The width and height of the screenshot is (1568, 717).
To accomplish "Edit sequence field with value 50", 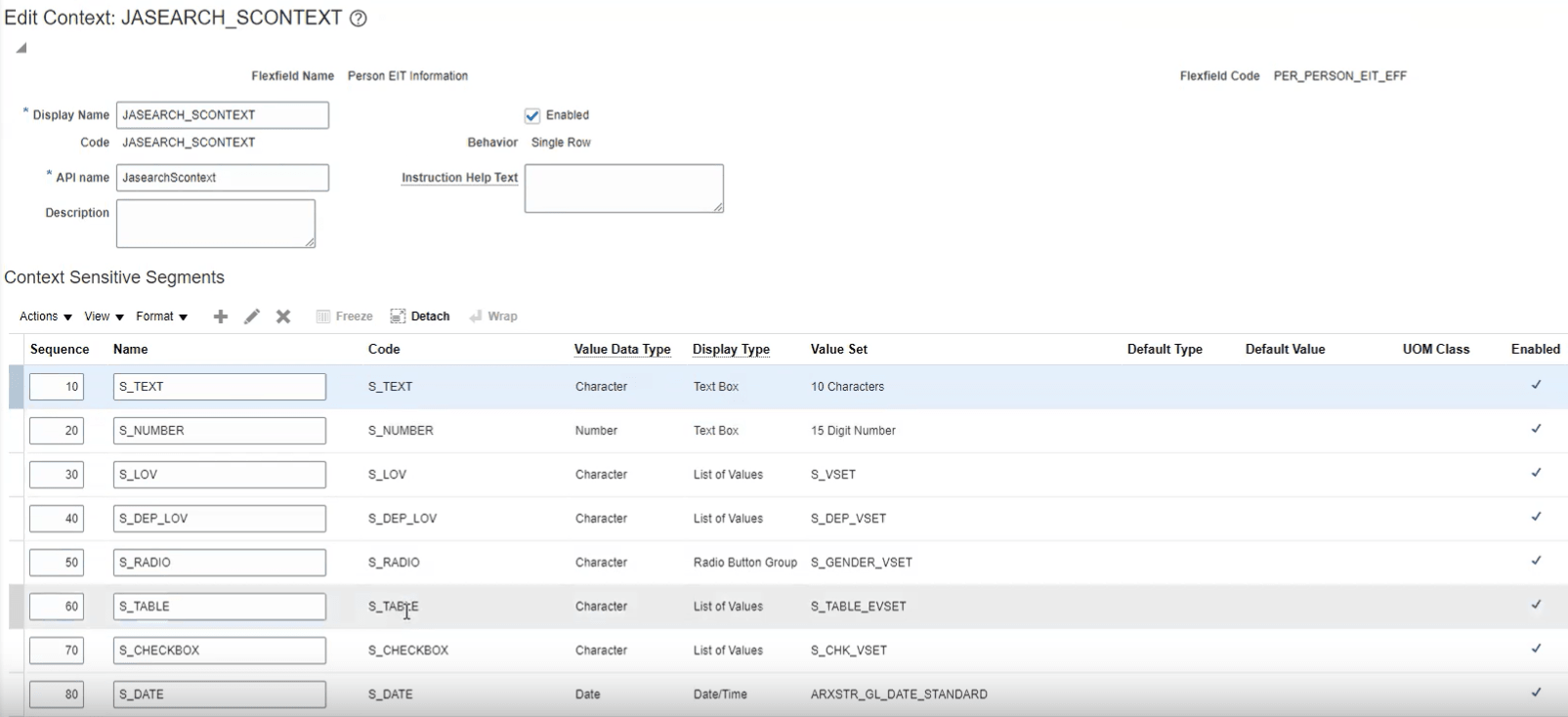I will tap(57, 563).
